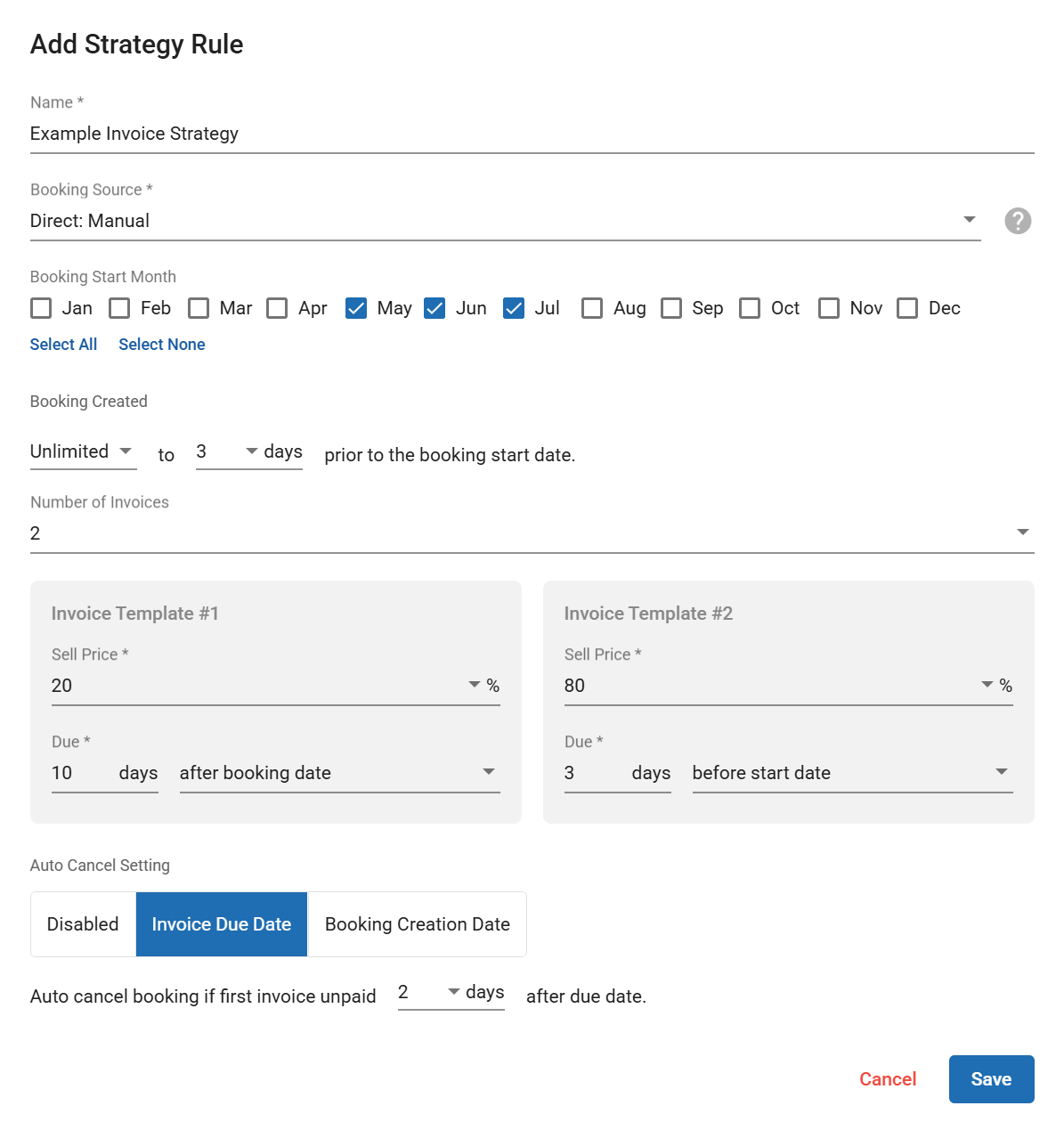Viewport: 1064px width, 1122px height.
Task: Click the Select None months link
Action: point(162,345)
